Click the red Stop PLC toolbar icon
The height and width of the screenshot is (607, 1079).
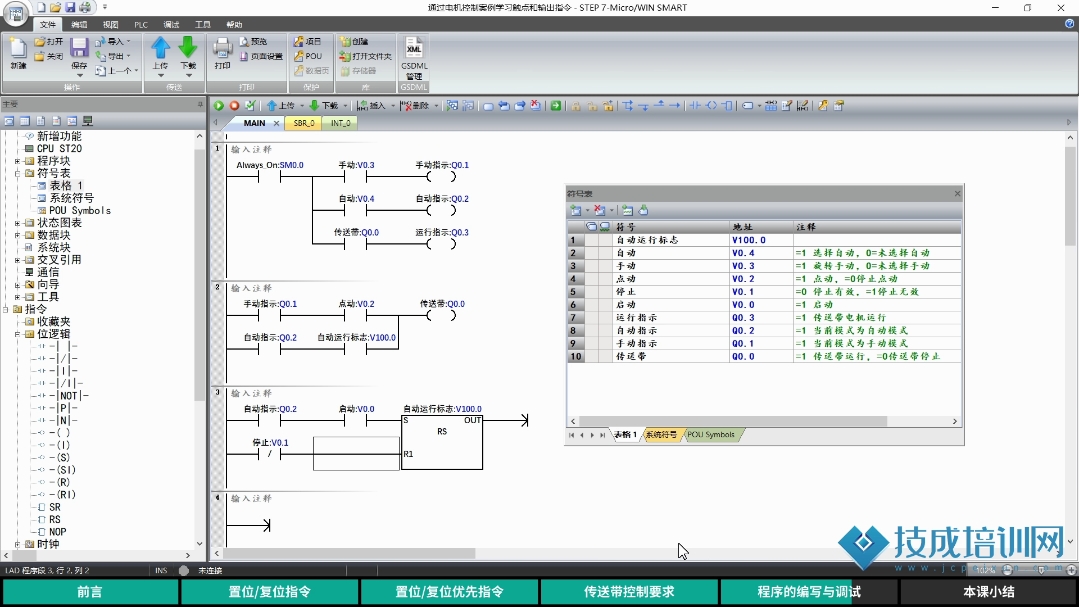click(234, 105)
